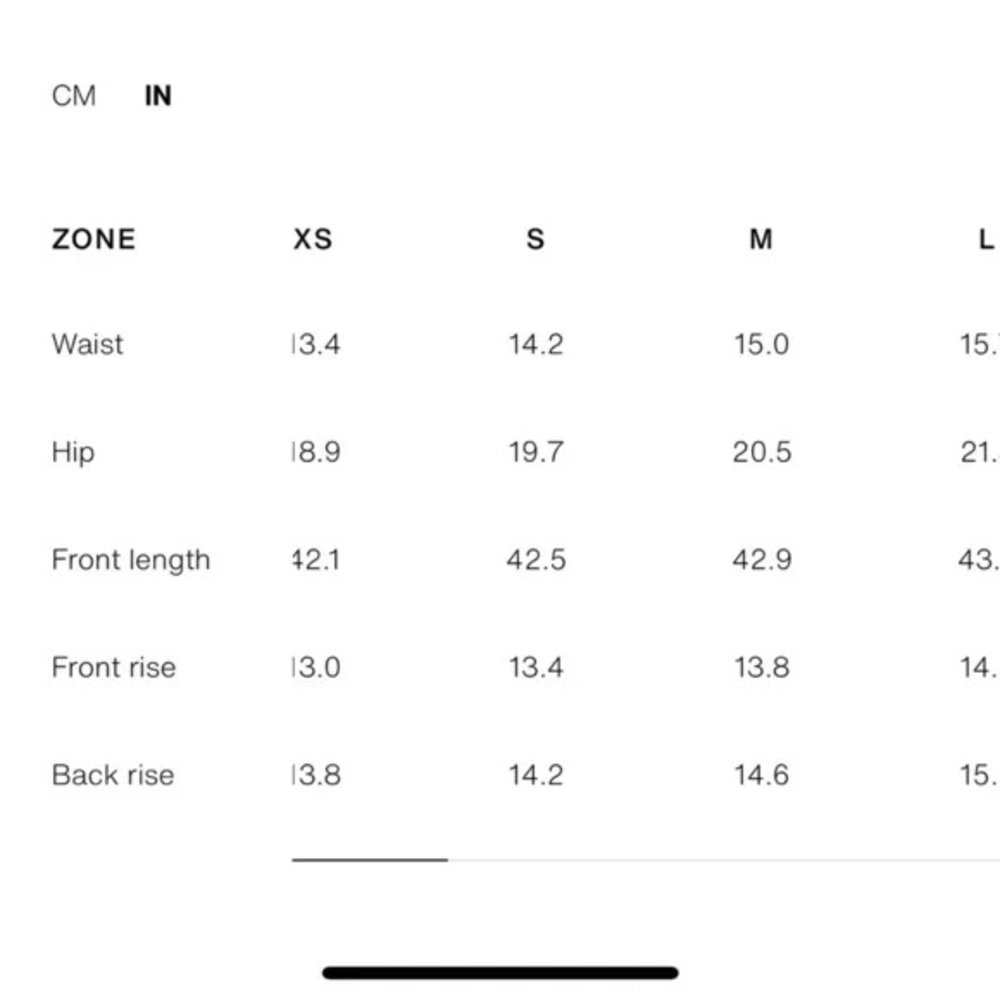The height and width of the screenshot is (1000, 1000).
Task: Click hip value 20.5 for size M
Action: (x=762, y=453)
